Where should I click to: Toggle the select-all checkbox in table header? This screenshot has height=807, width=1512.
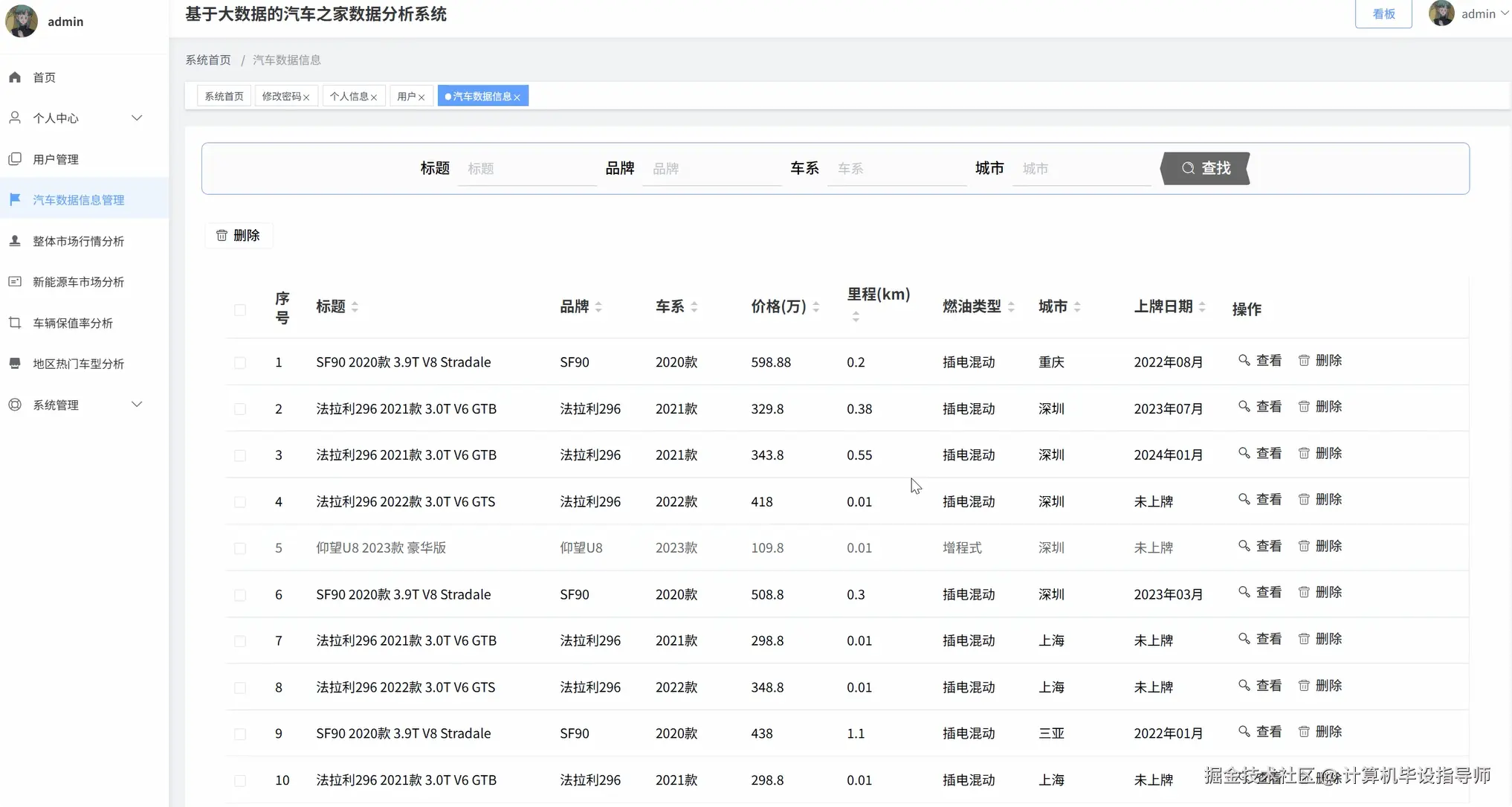tap(240, 310)
